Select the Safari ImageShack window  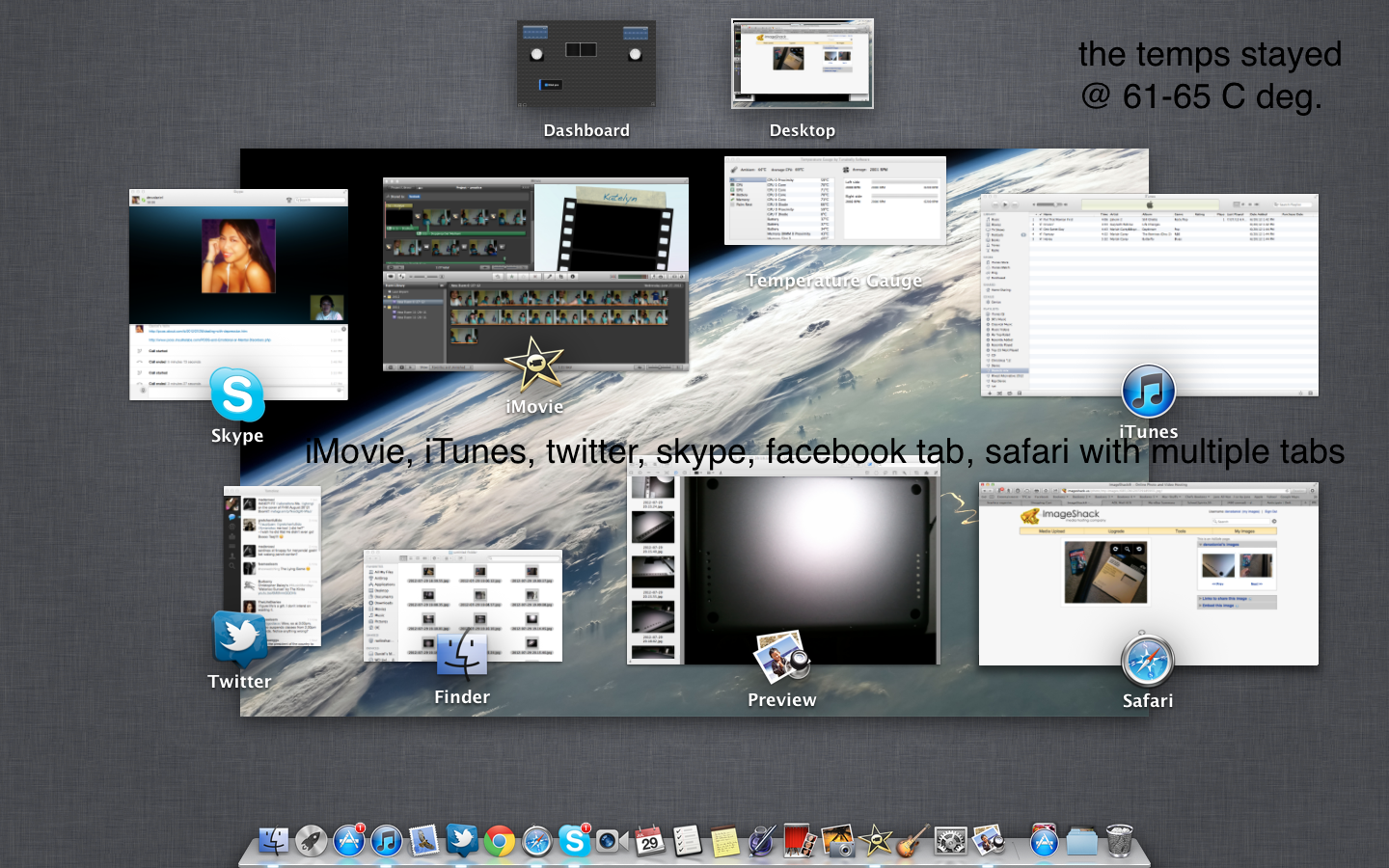(1149, 574)
